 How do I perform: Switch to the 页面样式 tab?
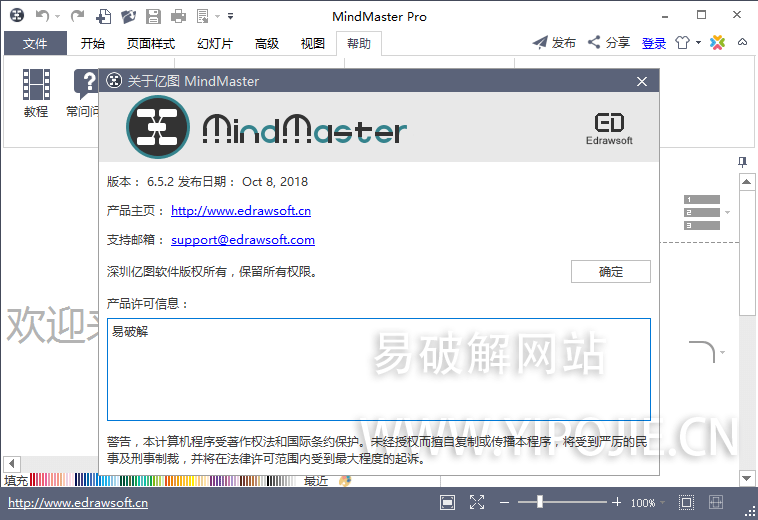point(151,43)
